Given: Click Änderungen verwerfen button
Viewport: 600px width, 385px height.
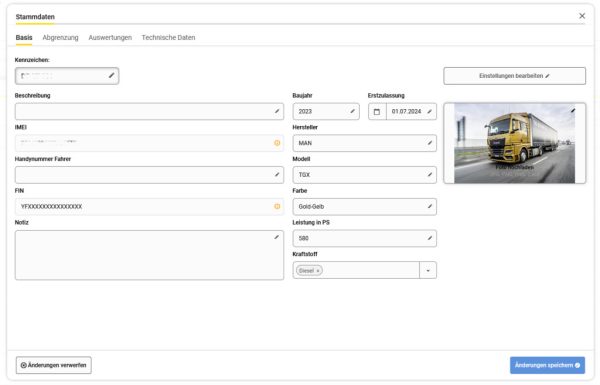Looking at the screenshot, I should coord(54,365).
